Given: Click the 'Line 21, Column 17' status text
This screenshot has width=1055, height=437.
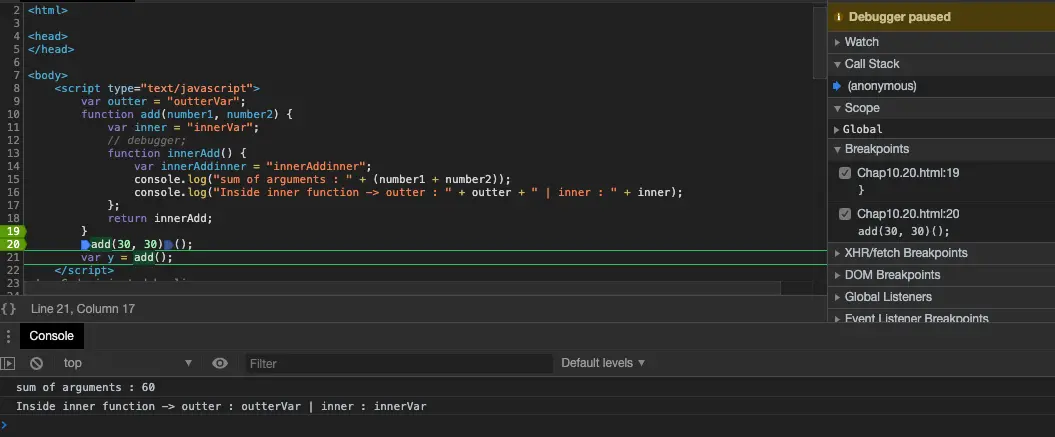Looking at the screenshot, I should (x=83, y=308).
